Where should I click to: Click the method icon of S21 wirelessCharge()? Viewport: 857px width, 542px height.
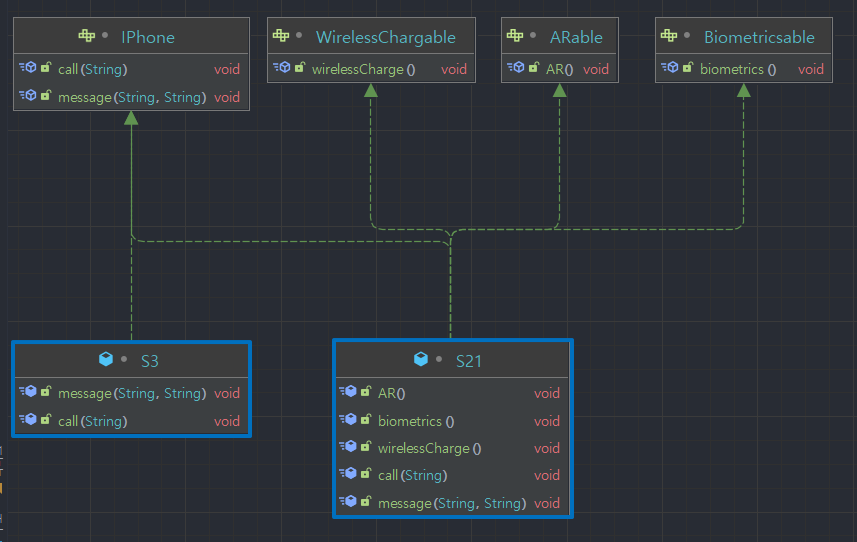point(348,447)
